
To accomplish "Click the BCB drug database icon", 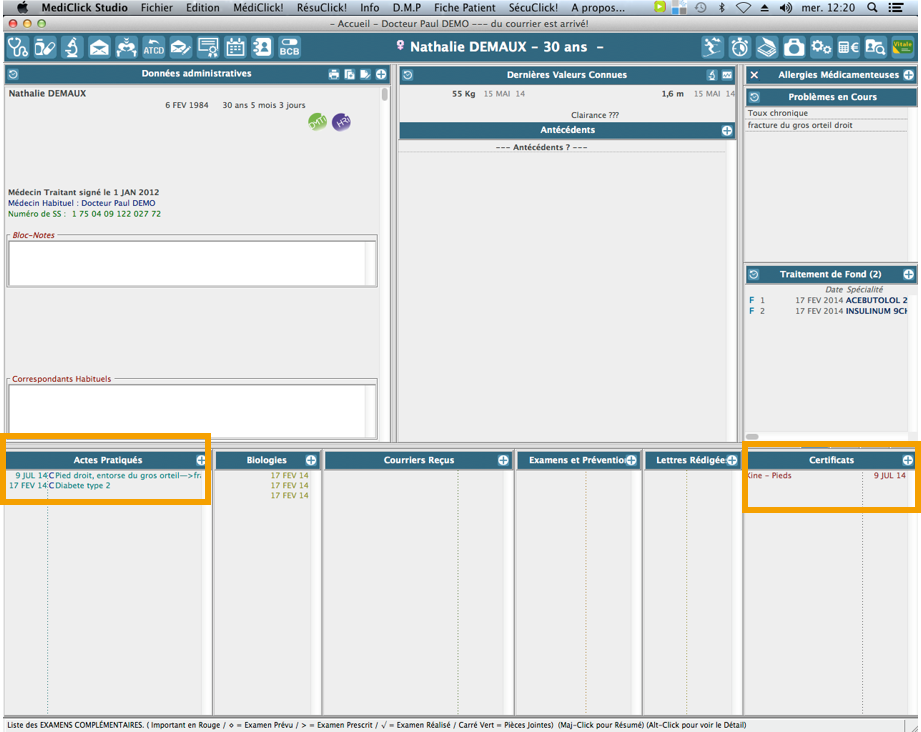I will pos(289,47).
